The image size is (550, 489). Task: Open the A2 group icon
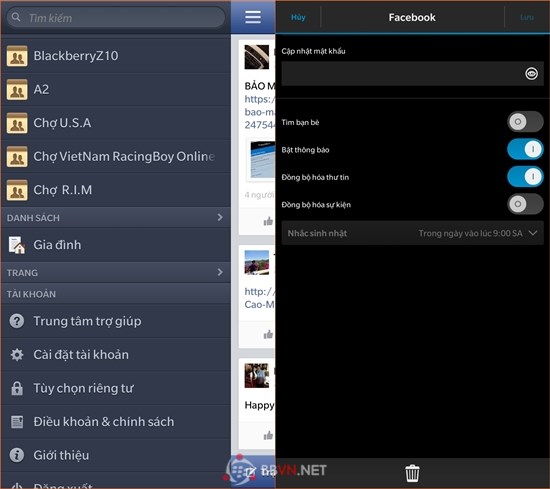click(x=17, y=89)
